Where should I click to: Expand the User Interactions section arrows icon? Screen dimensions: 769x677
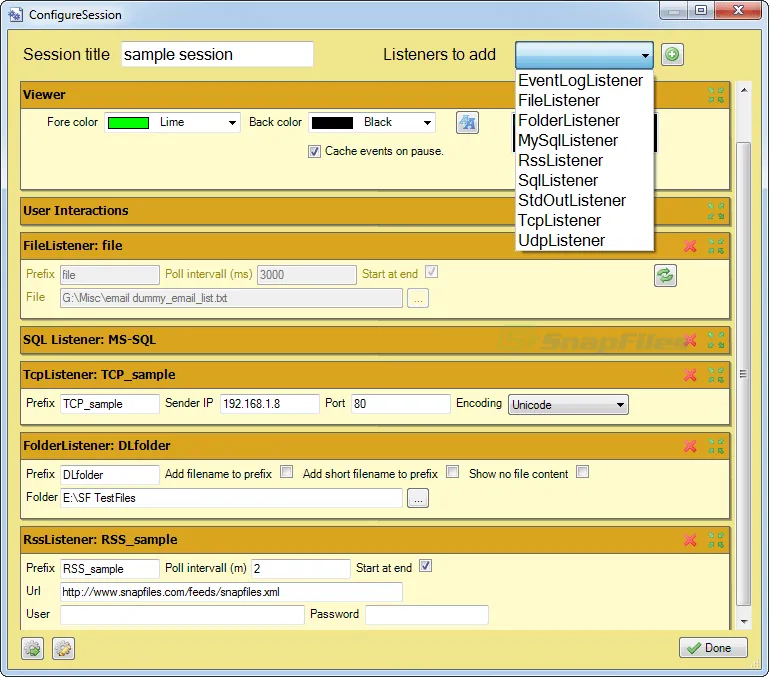coord(716,211)
